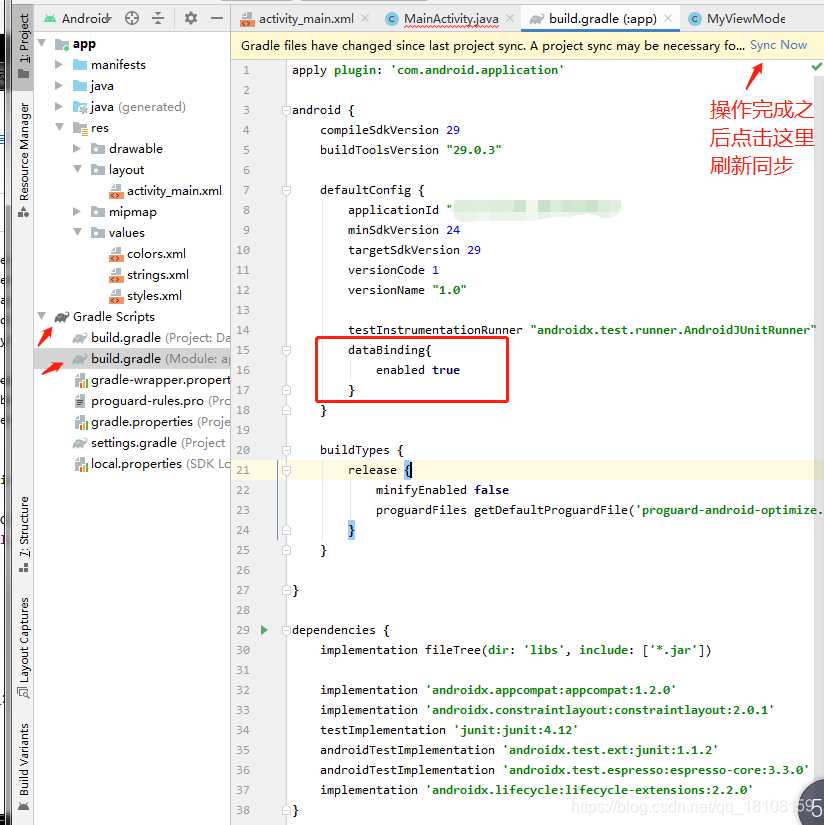
Task: Open the Android project view dropdown
Action: 78,18
